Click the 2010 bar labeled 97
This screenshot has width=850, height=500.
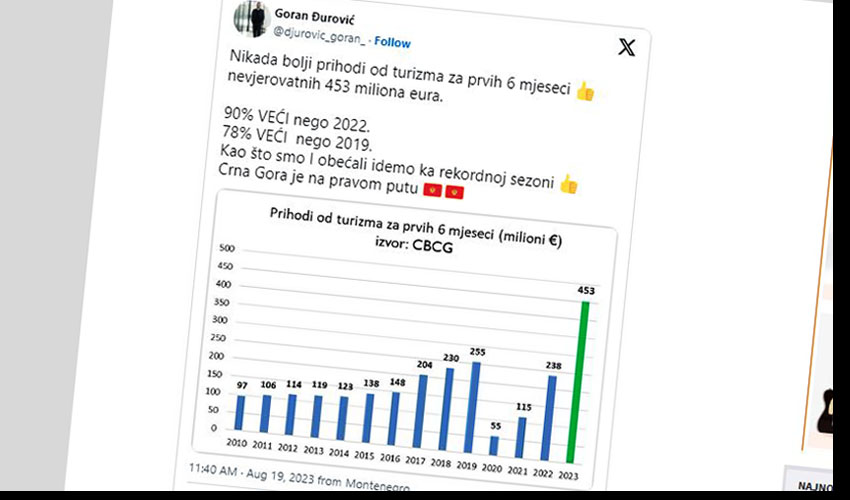coord(240,412)
